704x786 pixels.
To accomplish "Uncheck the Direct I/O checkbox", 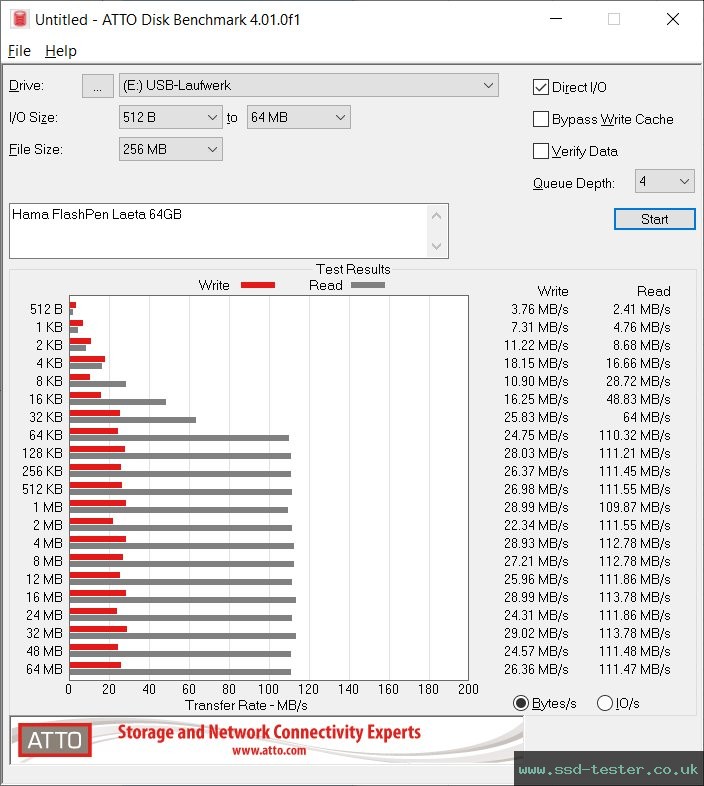I will tap(541, 87).
